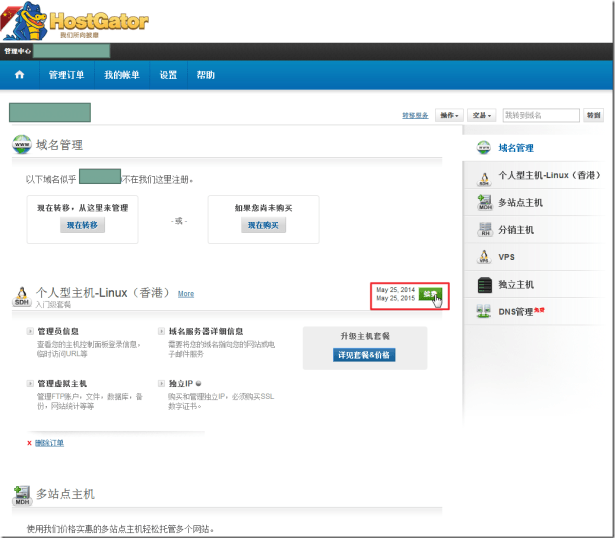Click the 跳转到域名 search input field
615x538 pixels.
(541, 115)
